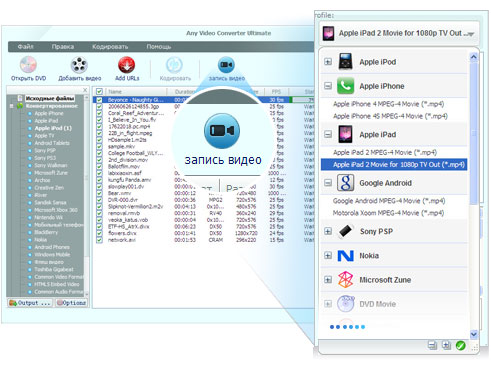Close the left sidebar with the X icon

click(85, 90)
